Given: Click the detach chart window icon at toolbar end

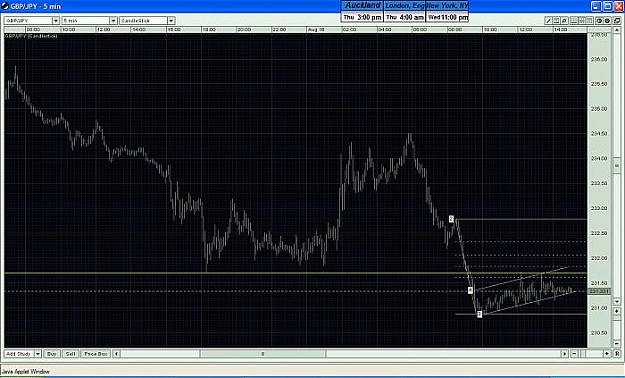Looking at the screenshot, I should point(617,21).
